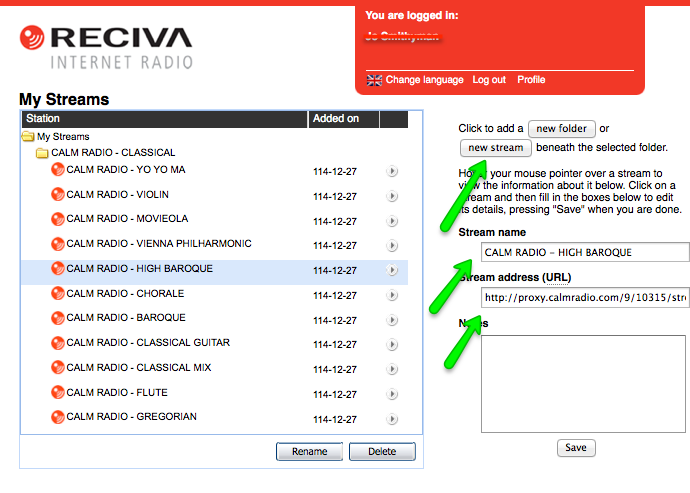Click into the Stream name text field
This screenshot has height=493, width=690.
pyautogui.click(x=584, y=252)
